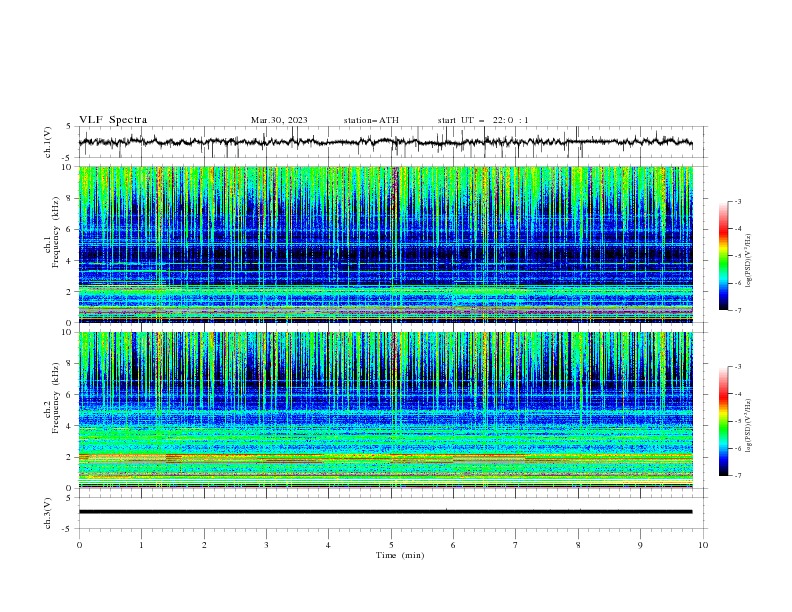This screenshot has width=792, height=612.
Task: Select the "start UT = 22:0 :1" text
Action: pos(483,120)
